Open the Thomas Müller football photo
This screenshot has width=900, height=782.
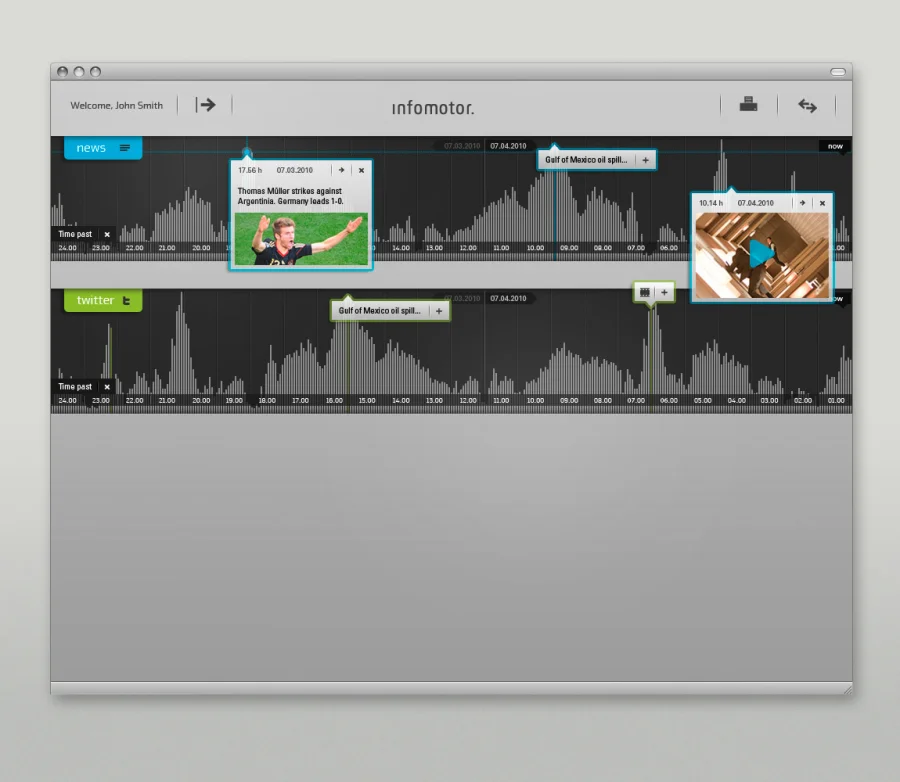301,239
